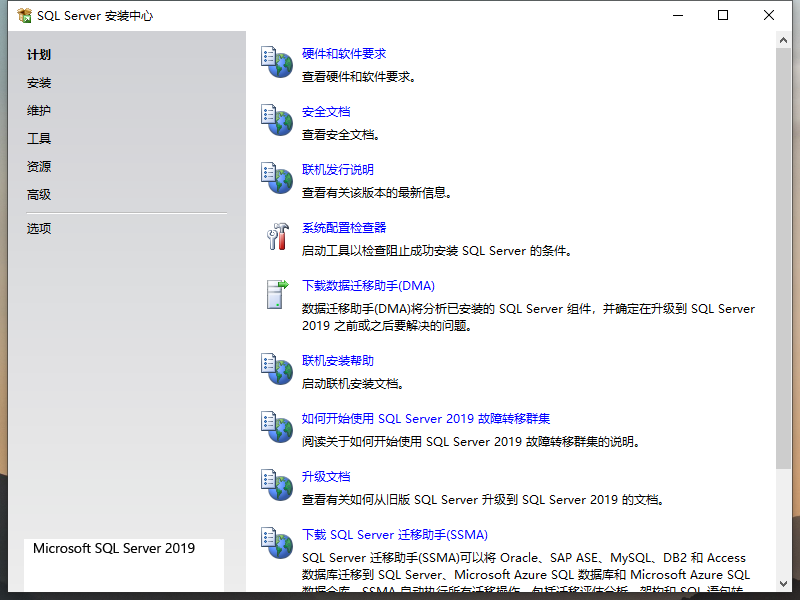Image resolution: width=800 pixels, height=600 pixels.
Task: Click the server download icon for 数据迁移助手(DMA)
Action: [x=277, y=294]
